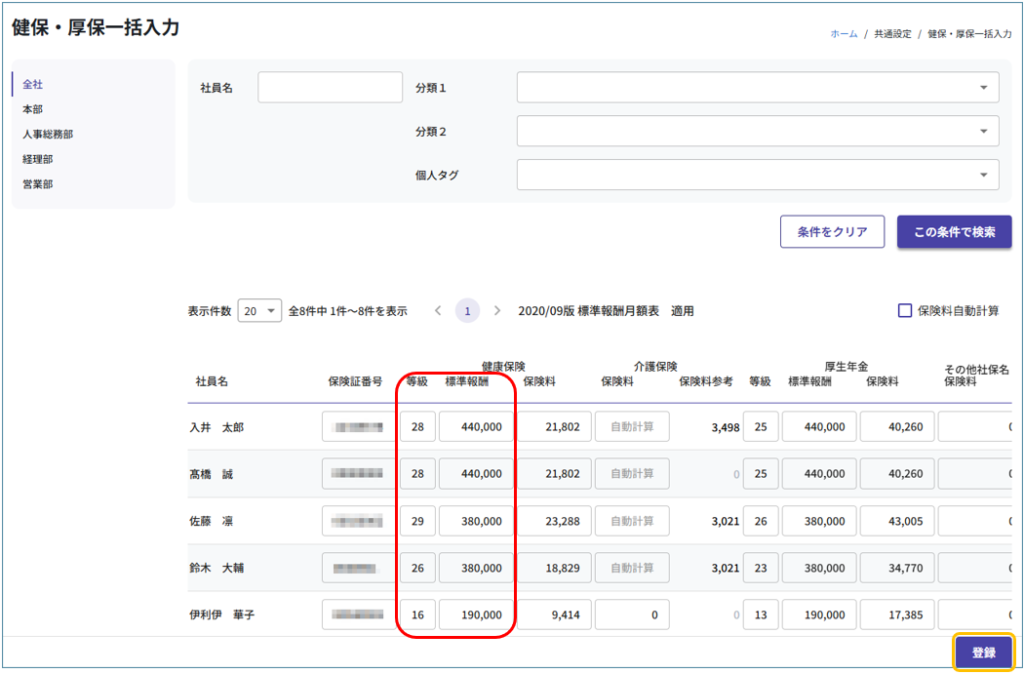Open the 個人タグ dropdown
Viewport: 1024px width, 674px height.
coord(757,175)
